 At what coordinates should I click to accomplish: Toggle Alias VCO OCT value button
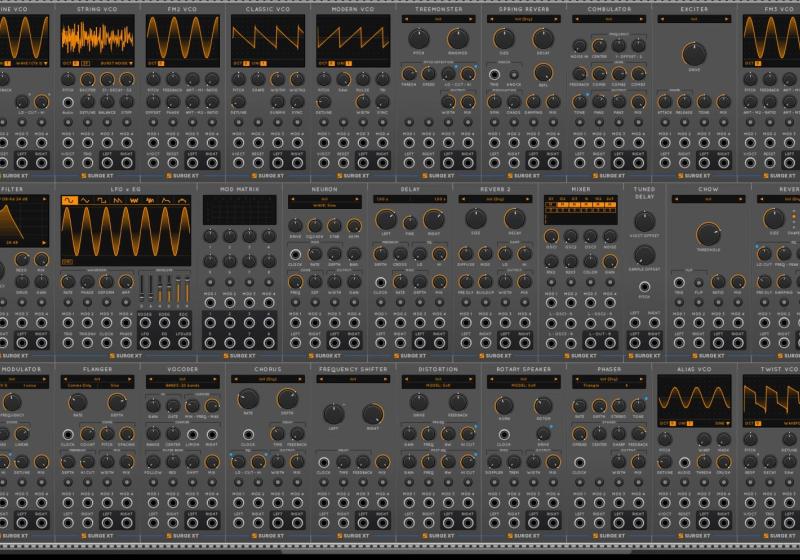(672, 423)
